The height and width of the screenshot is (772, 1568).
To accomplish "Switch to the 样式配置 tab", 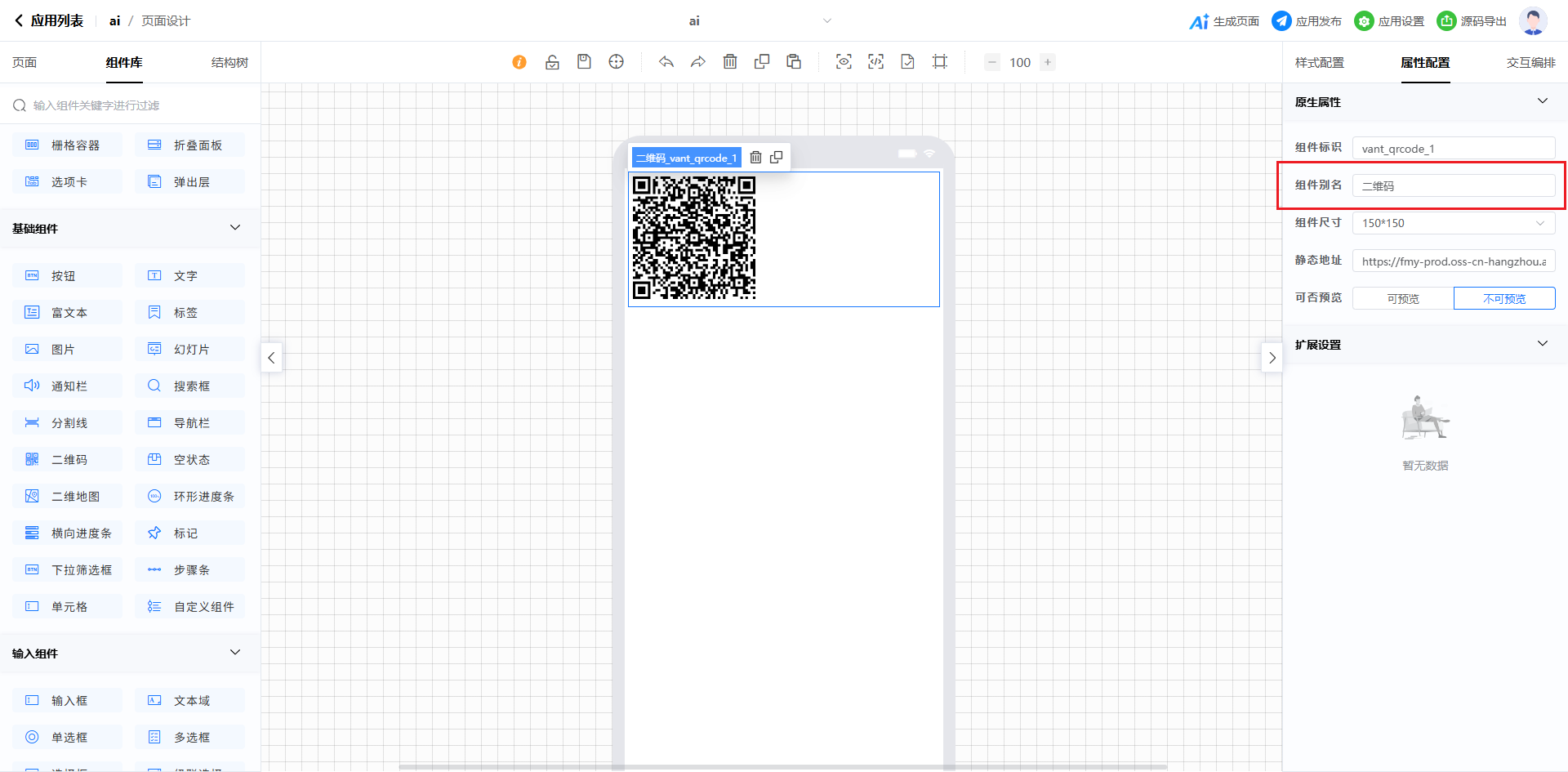I will (x=1320, y=63).
